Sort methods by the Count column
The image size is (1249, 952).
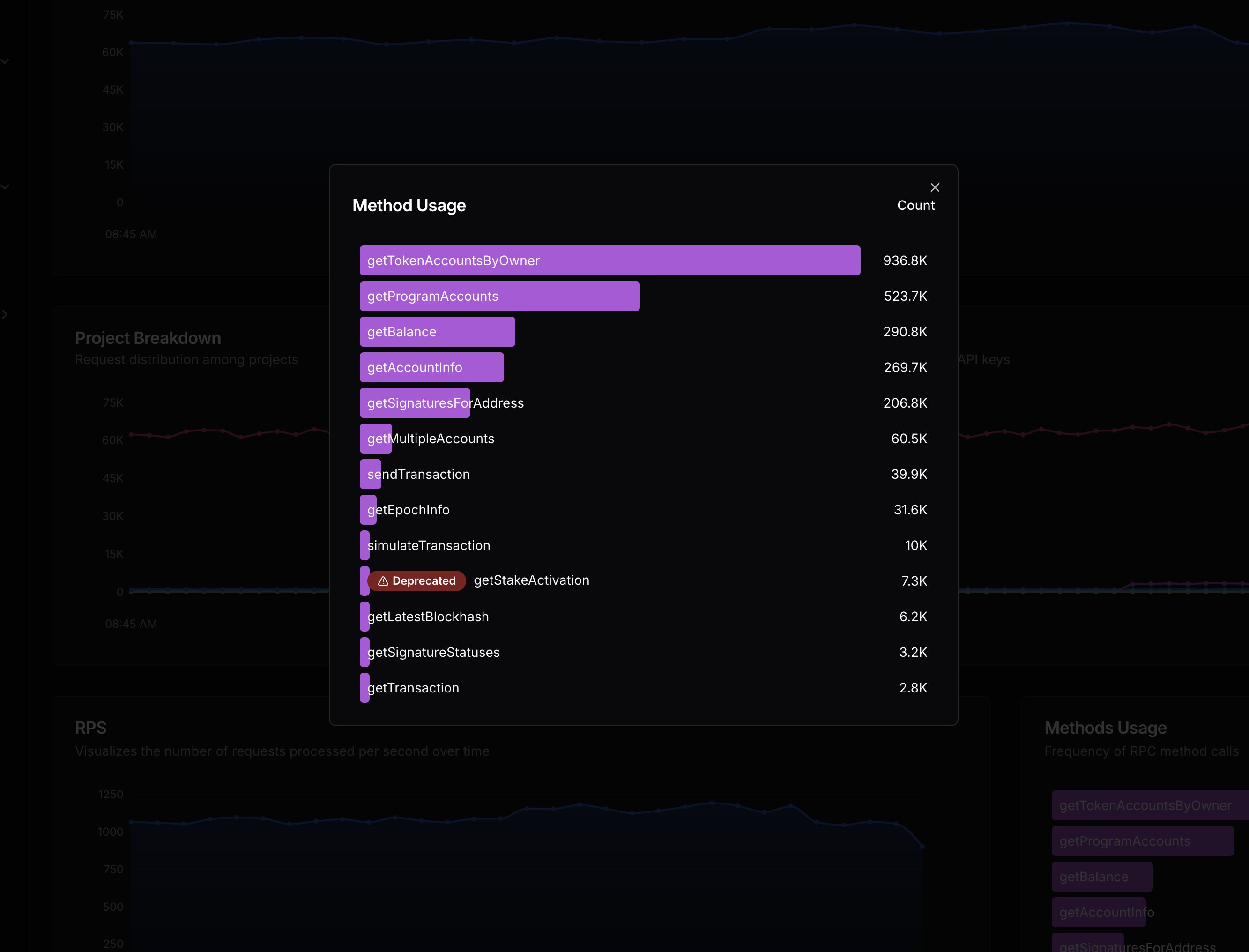(916, 205)
